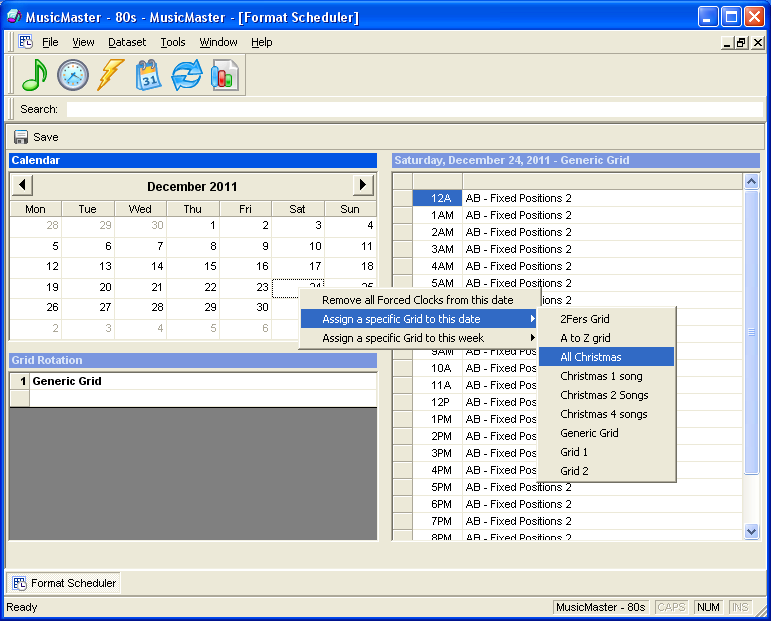Click the blue refresh arrows icon

click(x=187, y=75)
